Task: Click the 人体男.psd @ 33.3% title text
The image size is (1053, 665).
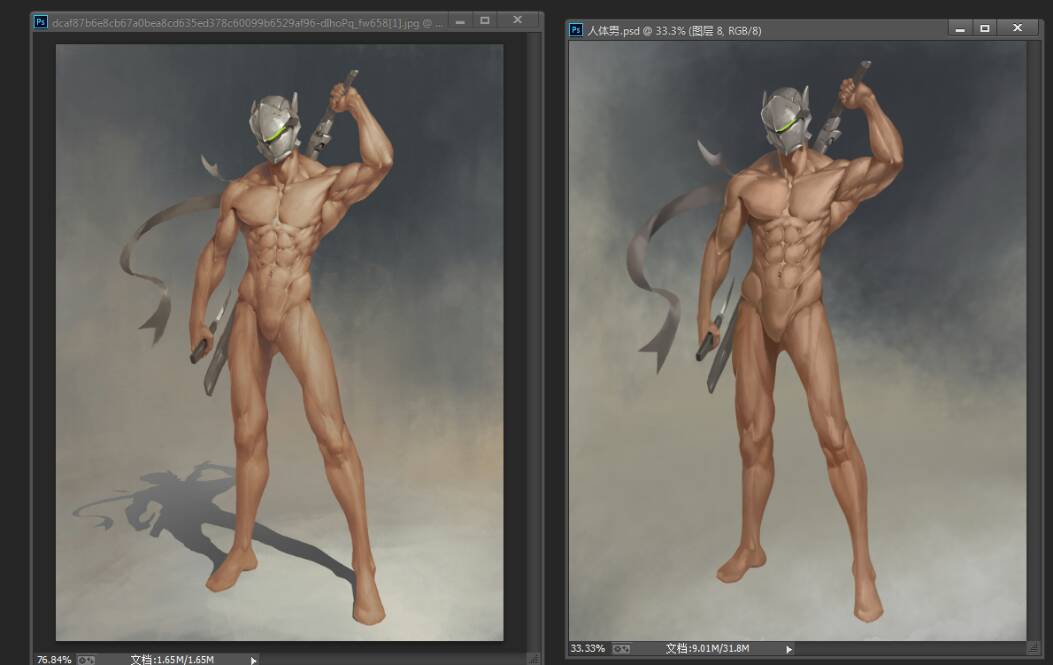Action: [674, 31]
